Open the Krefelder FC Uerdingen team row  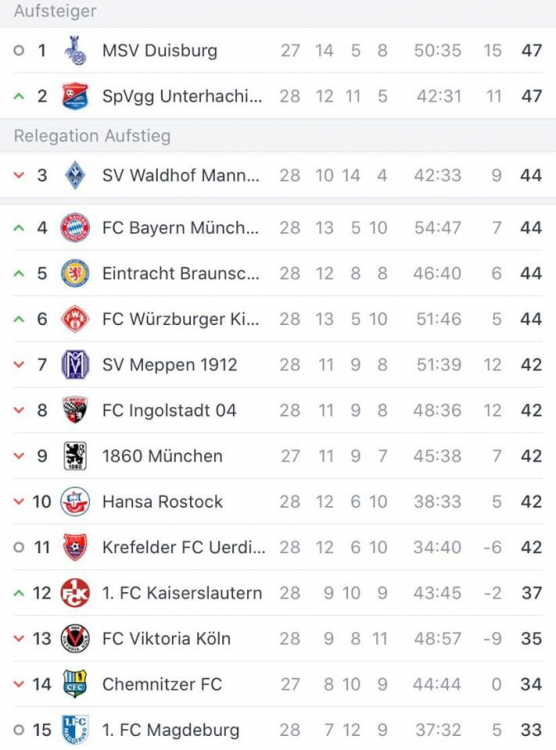pos(278,547)
